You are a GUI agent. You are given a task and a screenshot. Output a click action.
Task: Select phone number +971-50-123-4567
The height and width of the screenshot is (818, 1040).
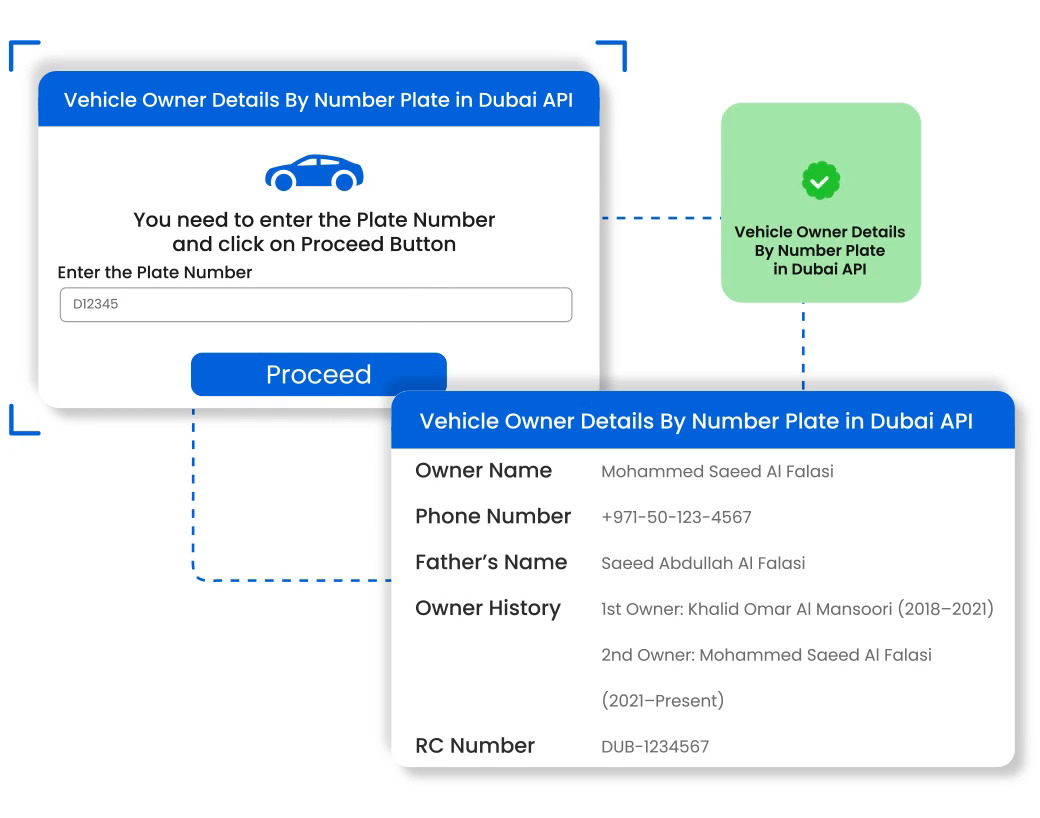pos(676,517)
